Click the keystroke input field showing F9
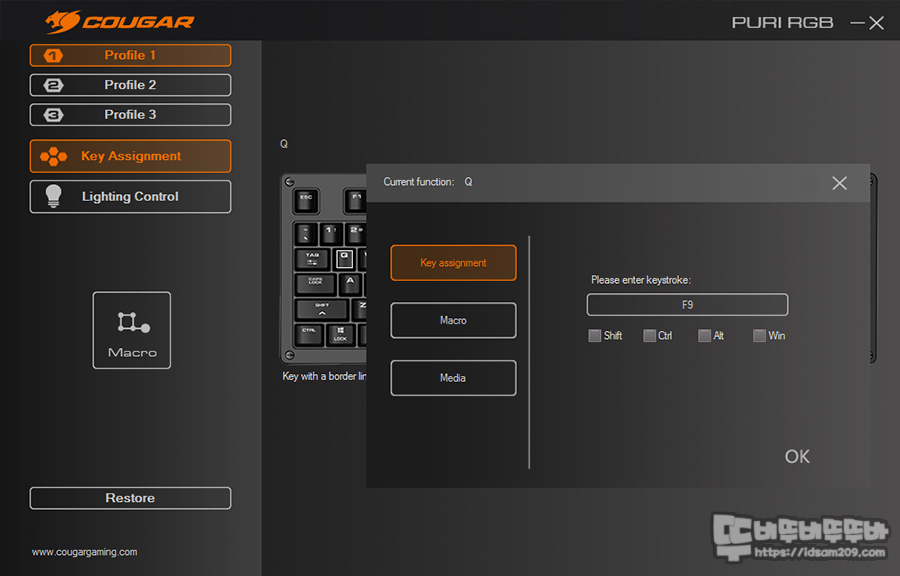Image resolution: width=900 pixels, height=576 pixels. click(x=687, y=305)
